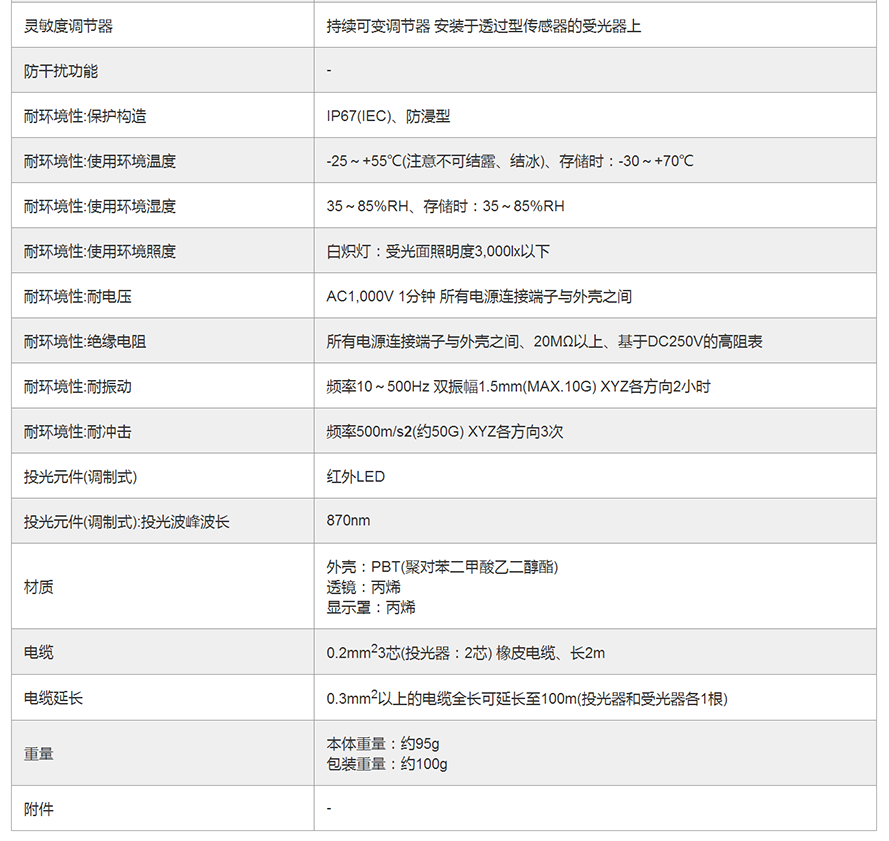
Task: Click the 附件 row label
Action: click(39, 808)
